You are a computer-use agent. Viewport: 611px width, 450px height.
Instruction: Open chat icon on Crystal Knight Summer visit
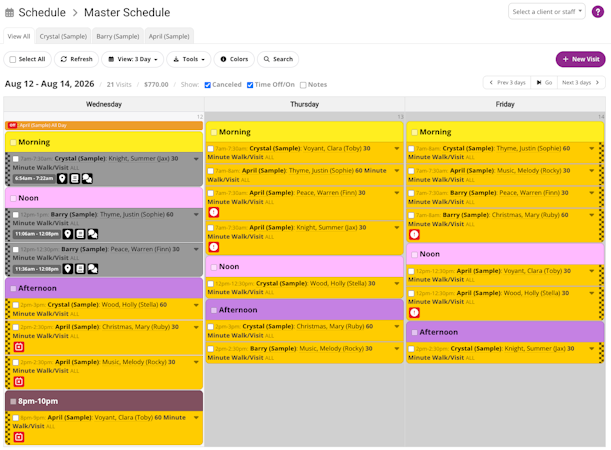(x=87, y=178)
